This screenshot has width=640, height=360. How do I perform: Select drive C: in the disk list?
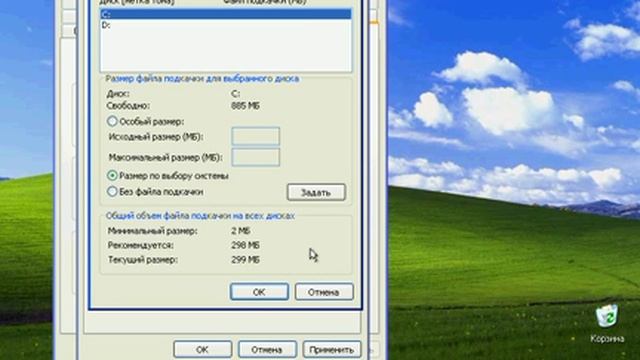tap(226, 14)
